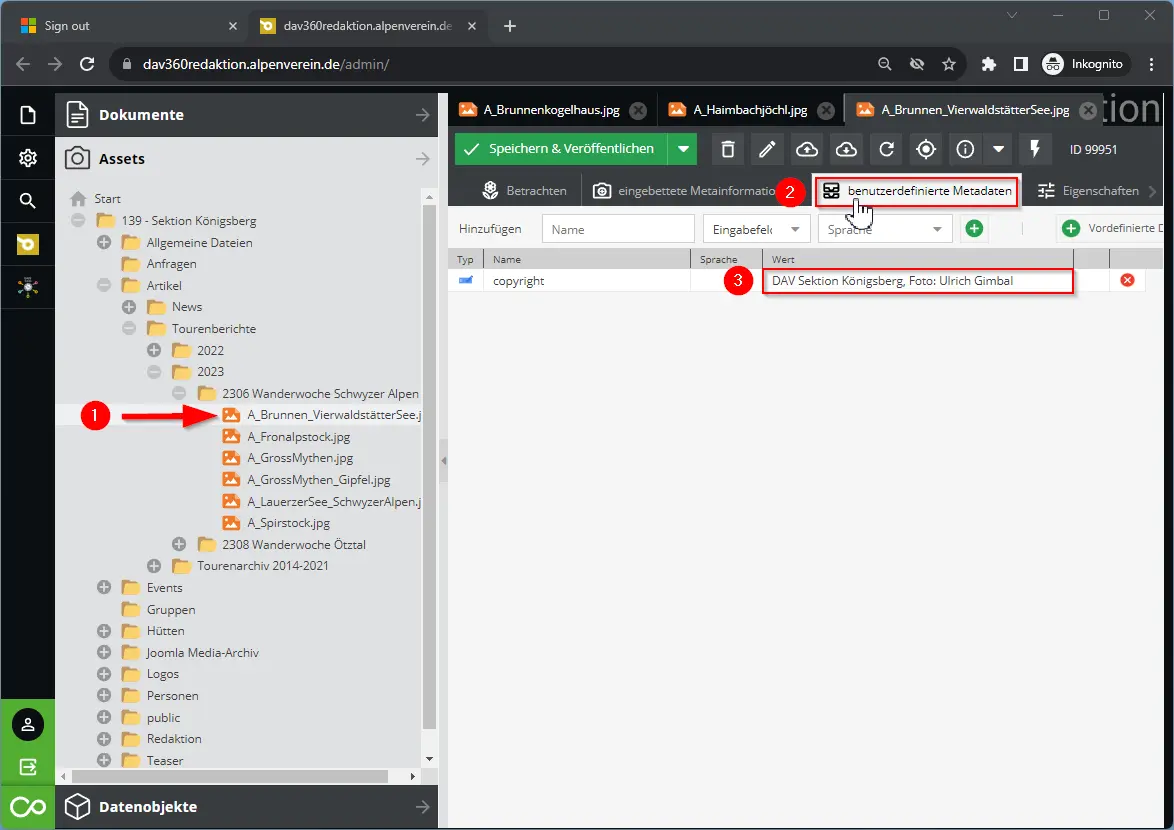The height and width of the screenshot is (830, 1174).
Task: Click Speichern & Veröffentlichen button
Action: tap(559, 149)
